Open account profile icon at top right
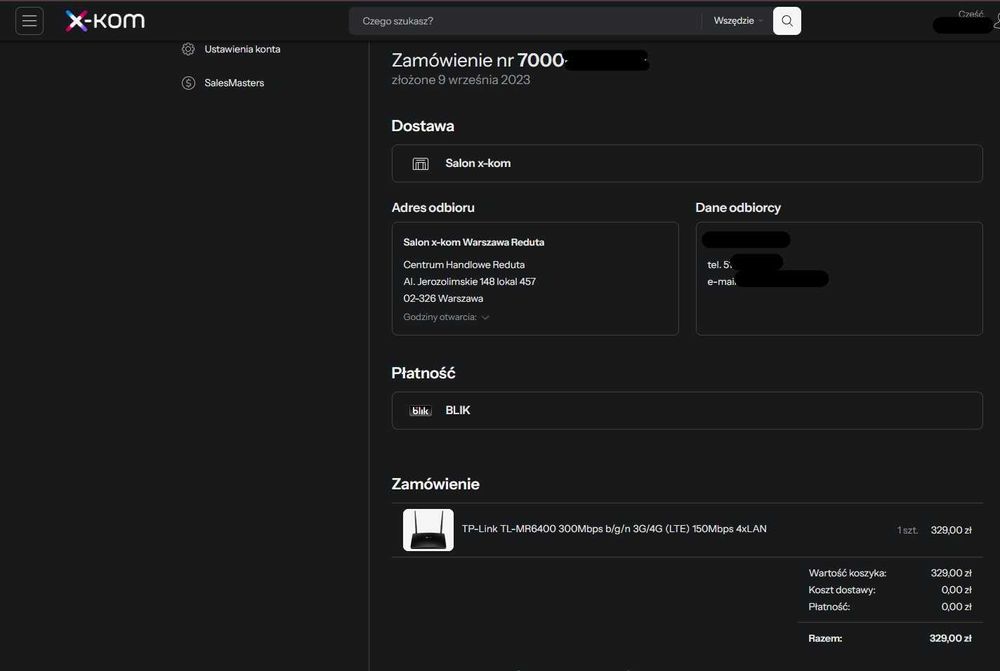Screen dimensions: 1000x671 [997, 23]
